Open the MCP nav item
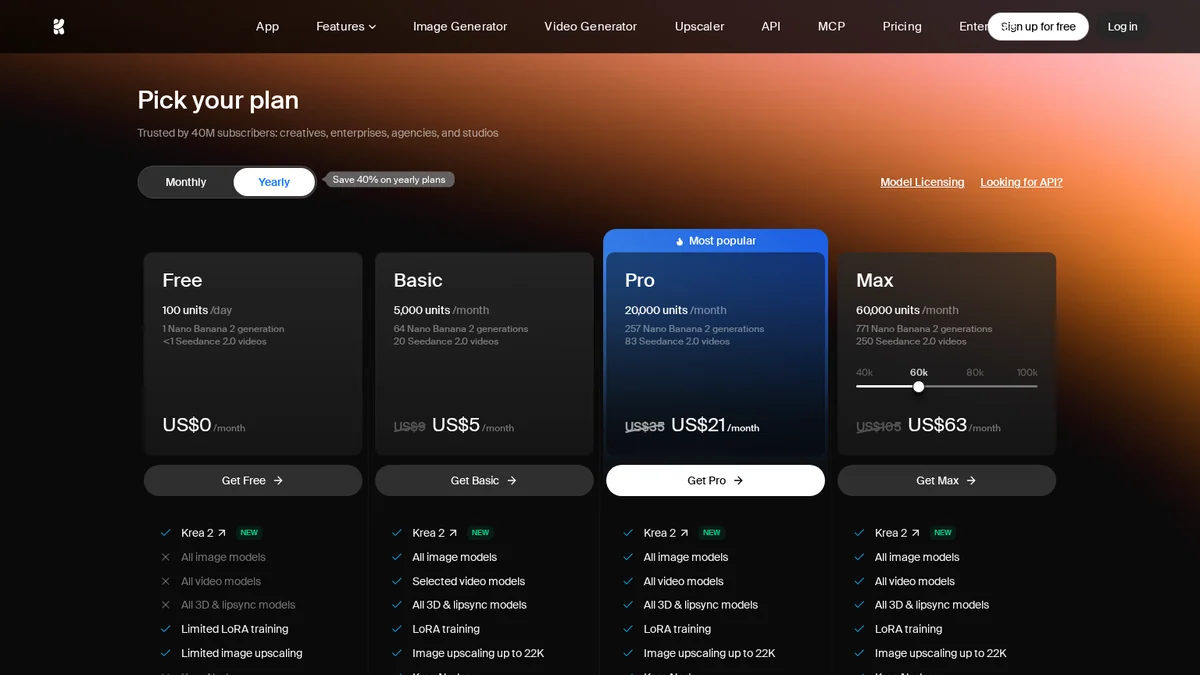 point(831,27)
